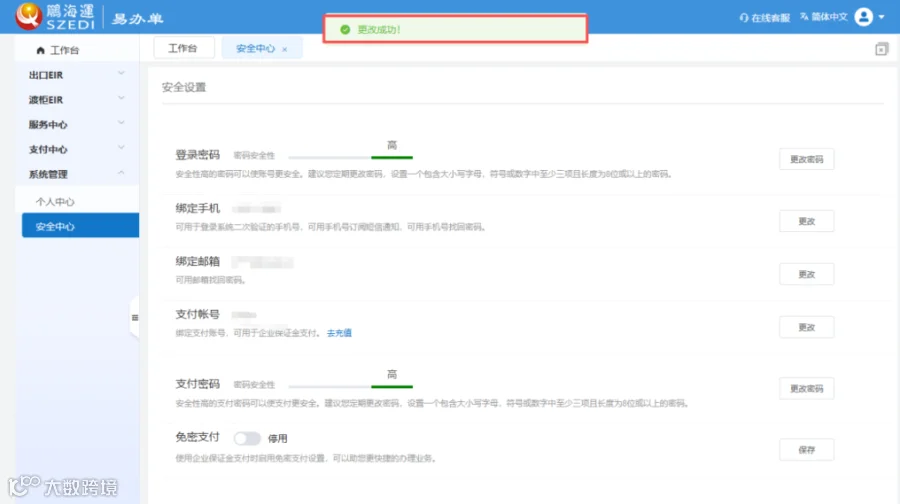Click the 绑定手机 label
Viewport: 900px width, 504px height.
197,208
